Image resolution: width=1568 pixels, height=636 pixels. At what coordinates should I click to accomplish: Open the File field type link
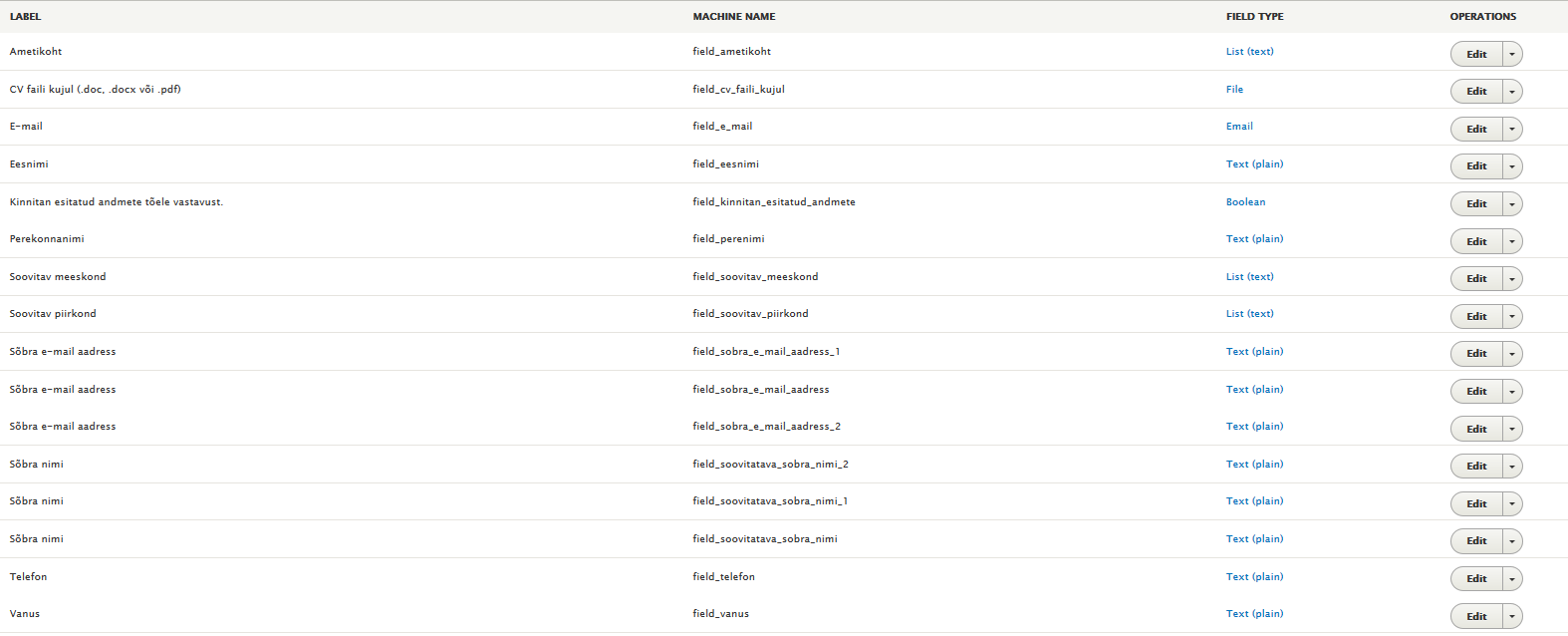[1234, 90]
